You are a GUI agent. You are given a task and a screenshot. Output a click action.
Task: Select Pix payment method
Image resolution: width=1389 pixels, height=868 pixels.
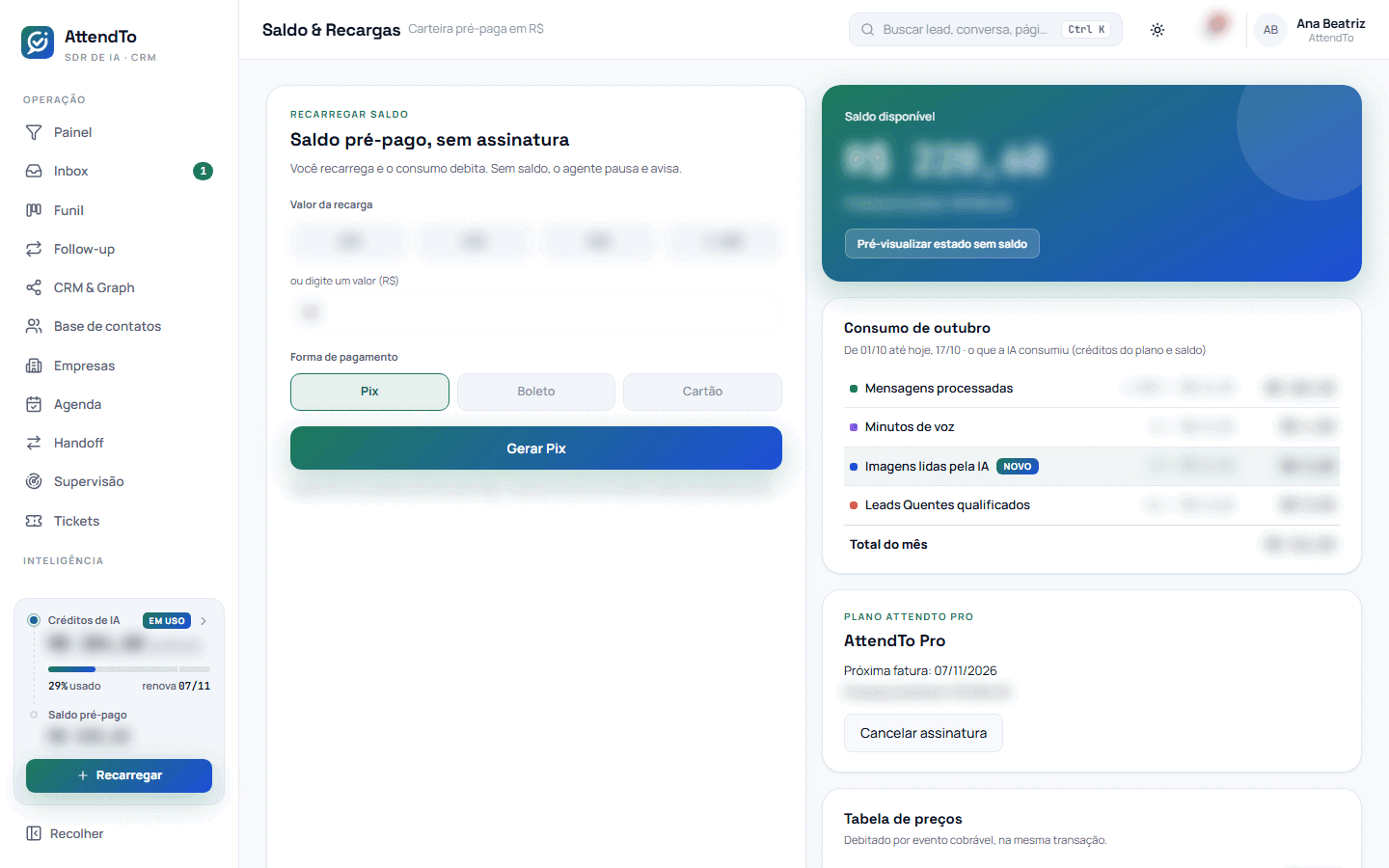tap(369, 392)
